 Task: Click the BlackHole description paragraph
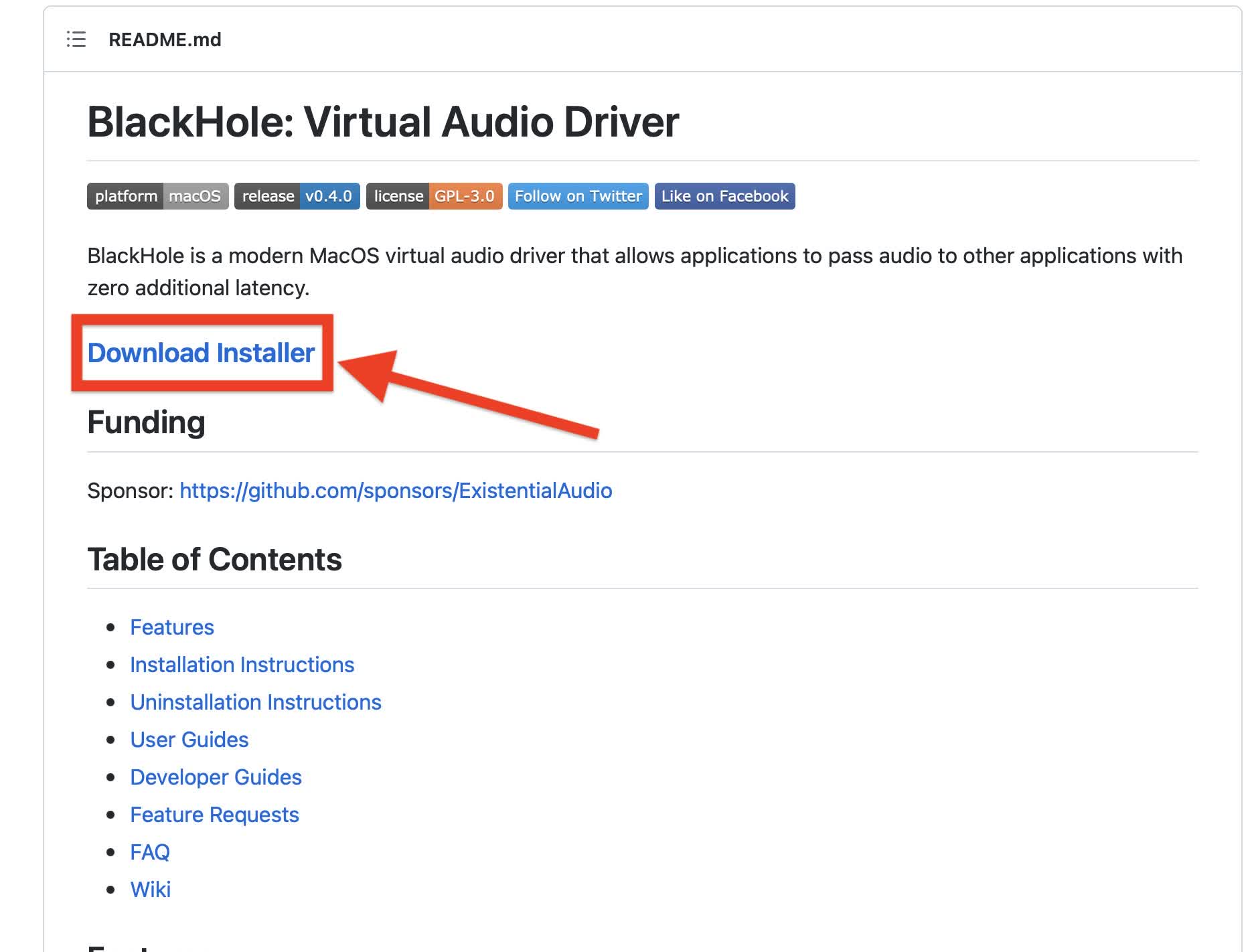635,272
